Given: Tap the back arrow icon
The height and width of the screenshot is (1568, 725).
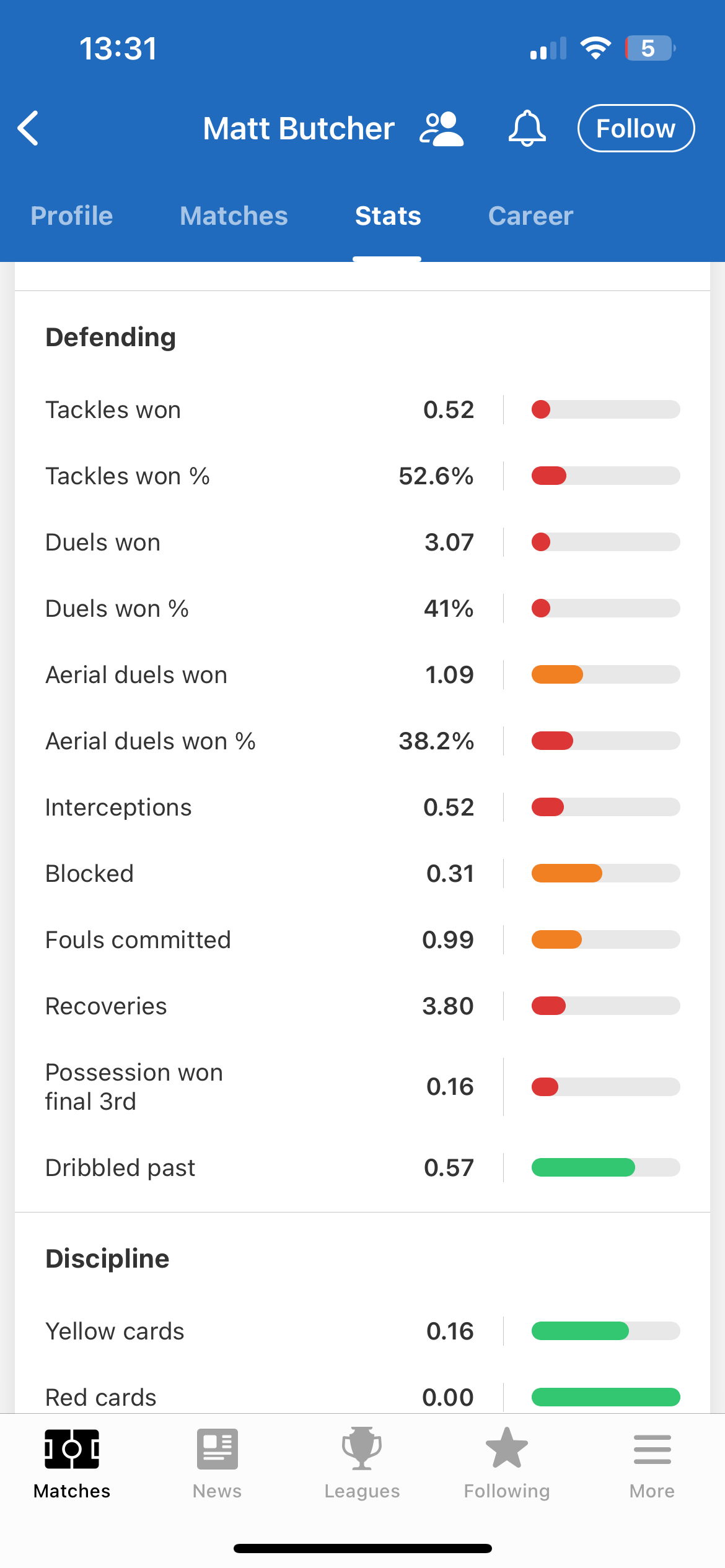Looking at the screenshot, I should coord(29,128).
